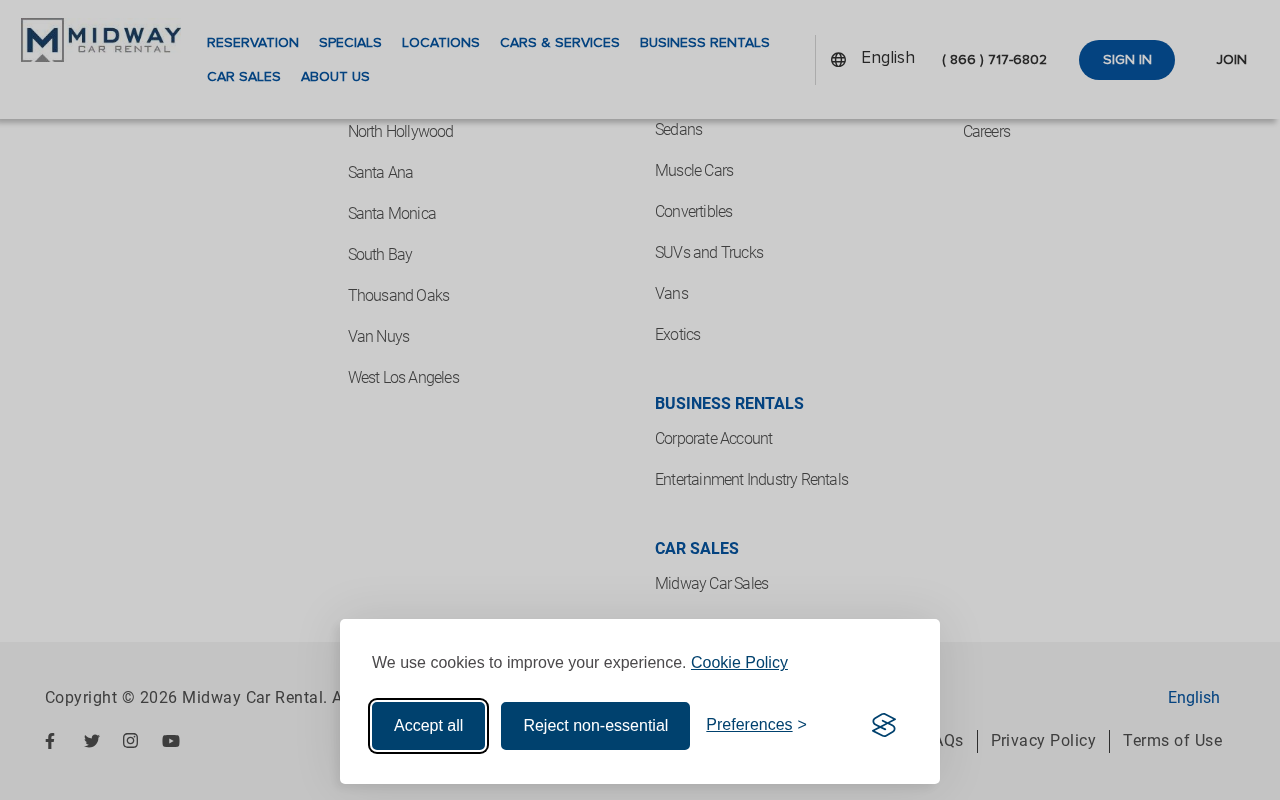Viewport: 1280px width, 800px height.
Task: Open the English language selector in header
Action: (888, 58)
